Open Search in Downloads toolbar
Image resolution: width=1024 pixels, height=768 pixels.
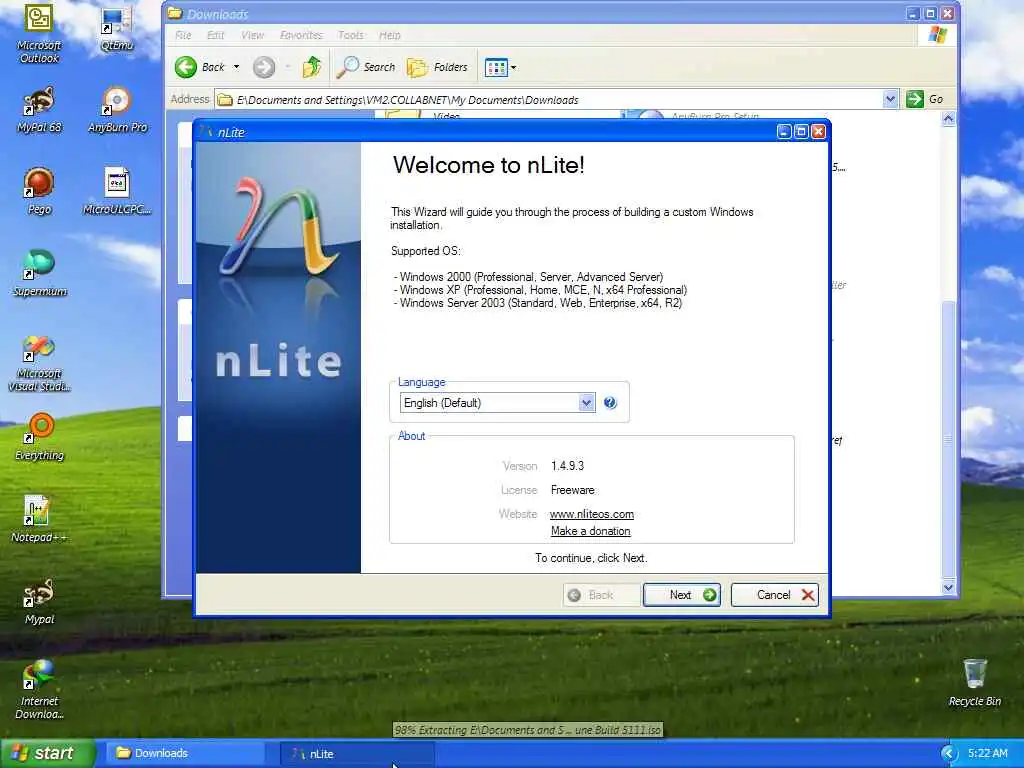tap(366, 67)
